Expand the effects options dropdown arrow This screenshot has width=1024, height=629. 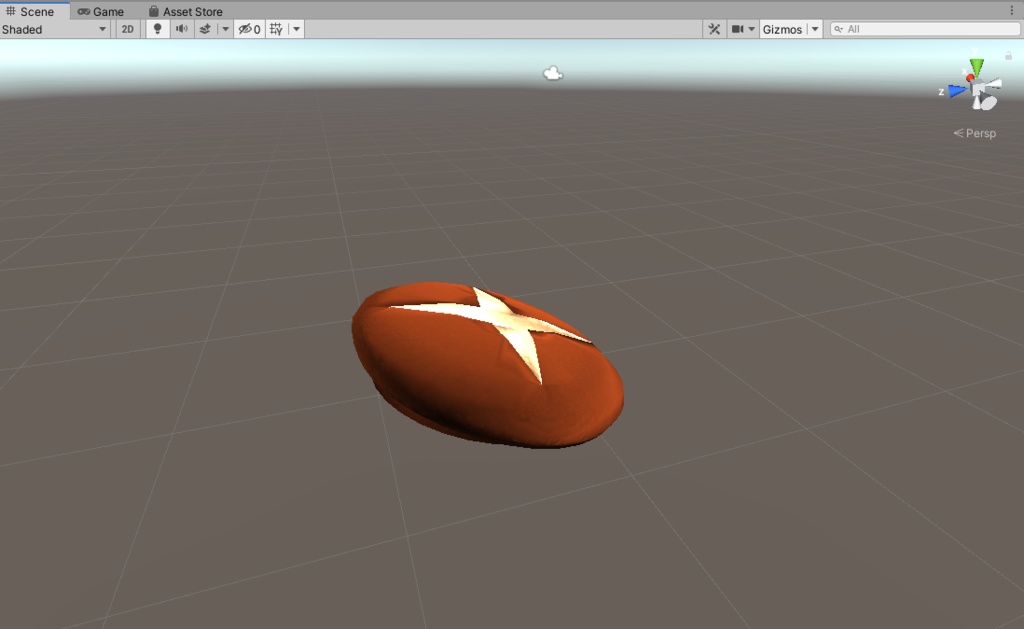pos(225,29)
